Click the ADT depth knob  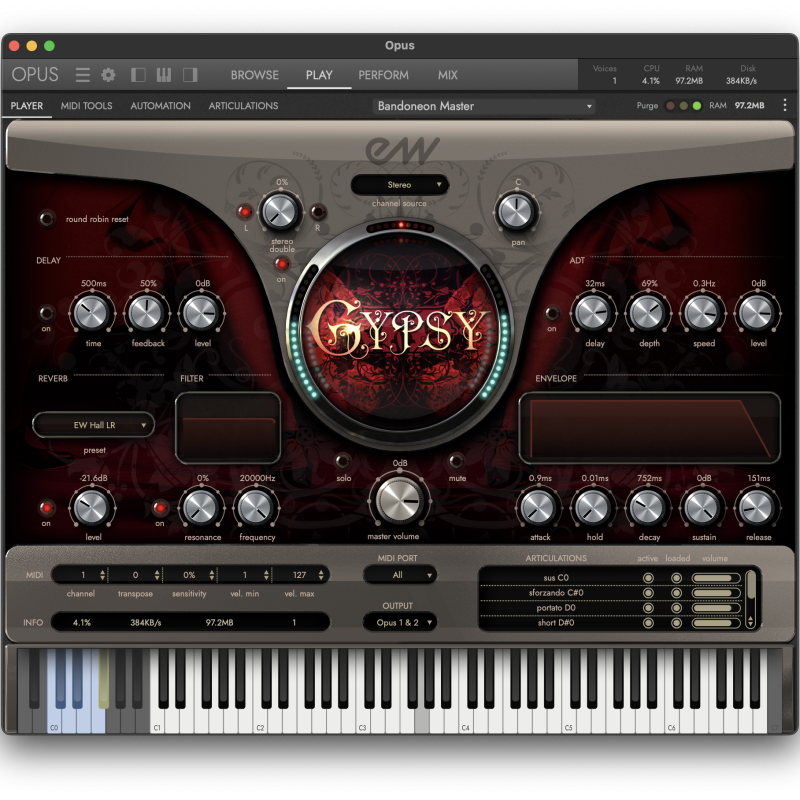click(x=648, y=313)
